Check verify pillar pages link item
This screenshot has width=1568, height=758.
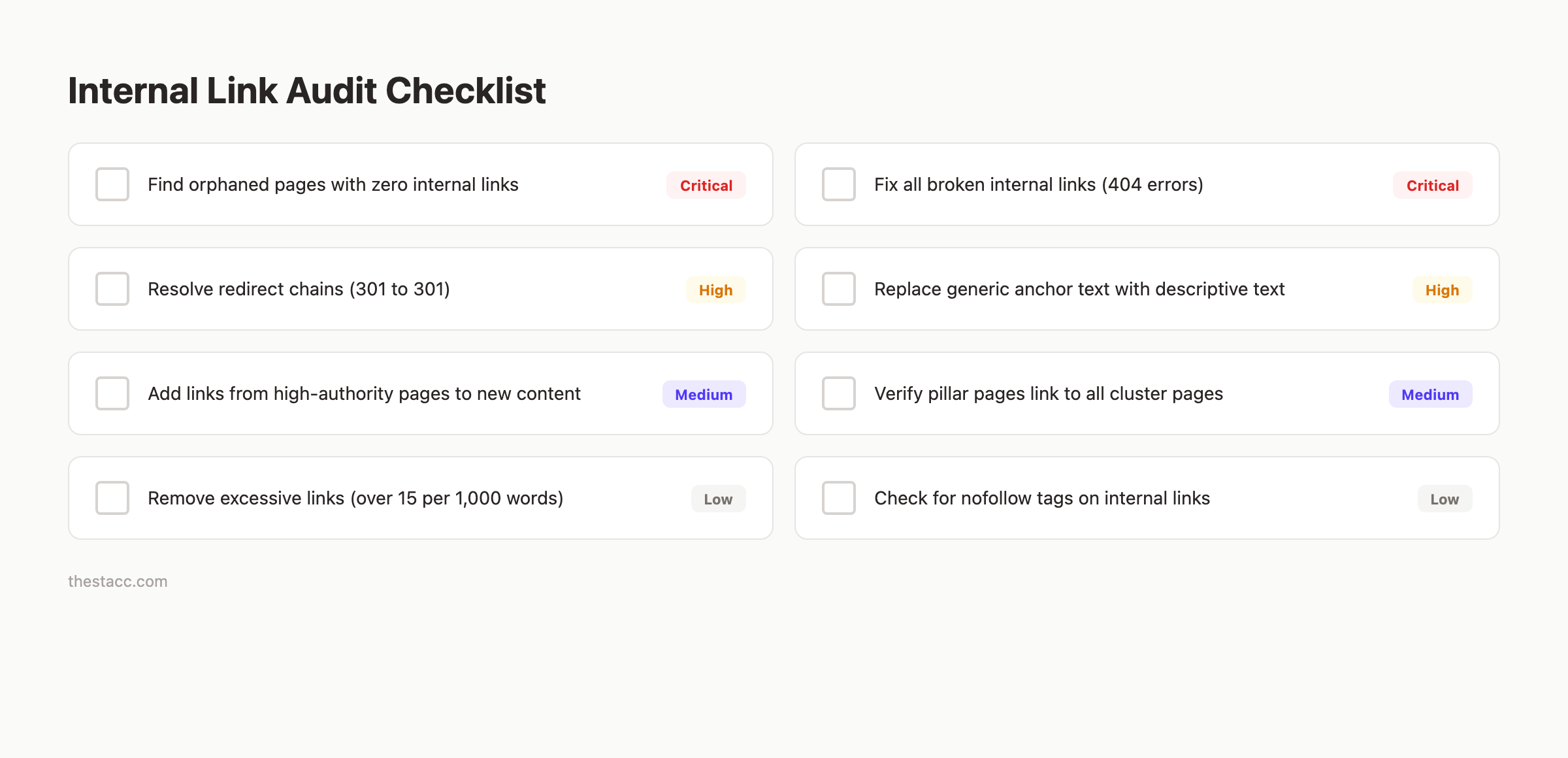(839, 393)
